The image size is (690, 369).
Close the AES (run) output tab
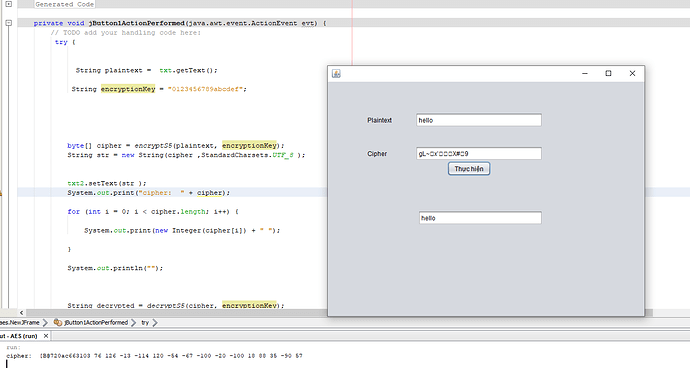click(x=46, y=336)
